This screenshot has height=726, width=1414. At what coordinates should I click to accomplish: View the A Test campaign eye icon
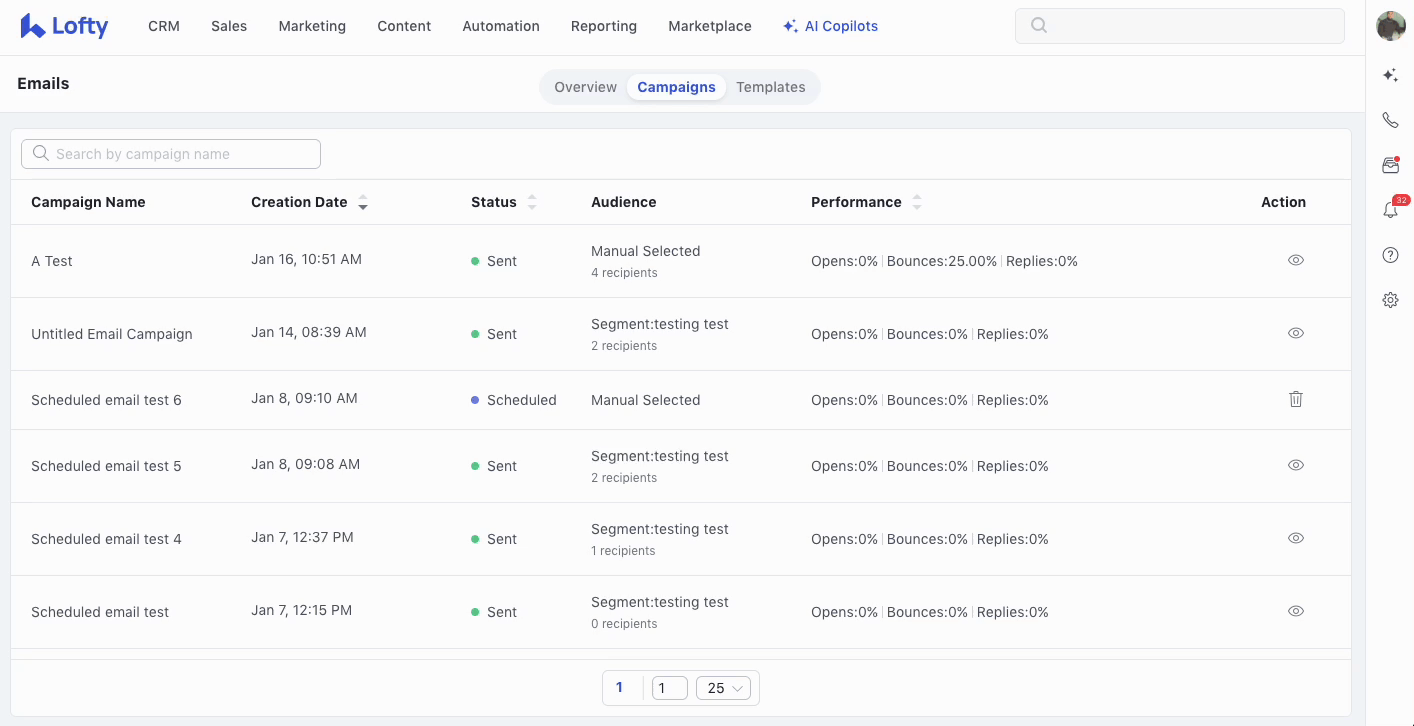coord(1295,260)
